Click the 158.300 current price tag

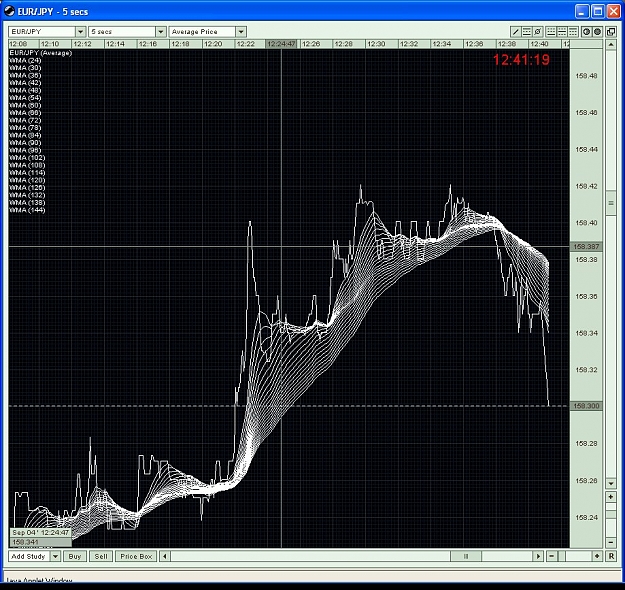click(x=586, y=406)
